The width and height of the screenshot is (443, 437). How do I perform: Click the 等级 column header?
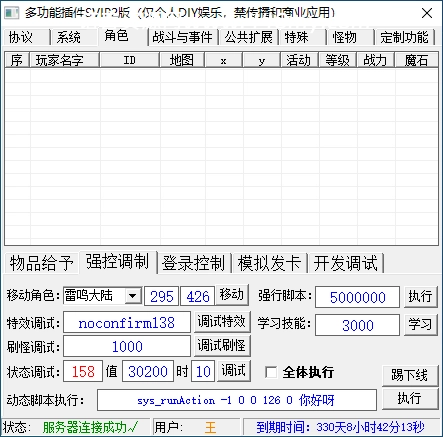[338, 60]
